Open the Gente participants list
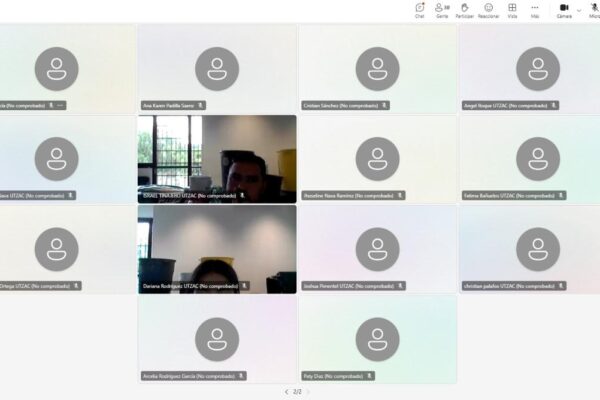 pos(442,10)
